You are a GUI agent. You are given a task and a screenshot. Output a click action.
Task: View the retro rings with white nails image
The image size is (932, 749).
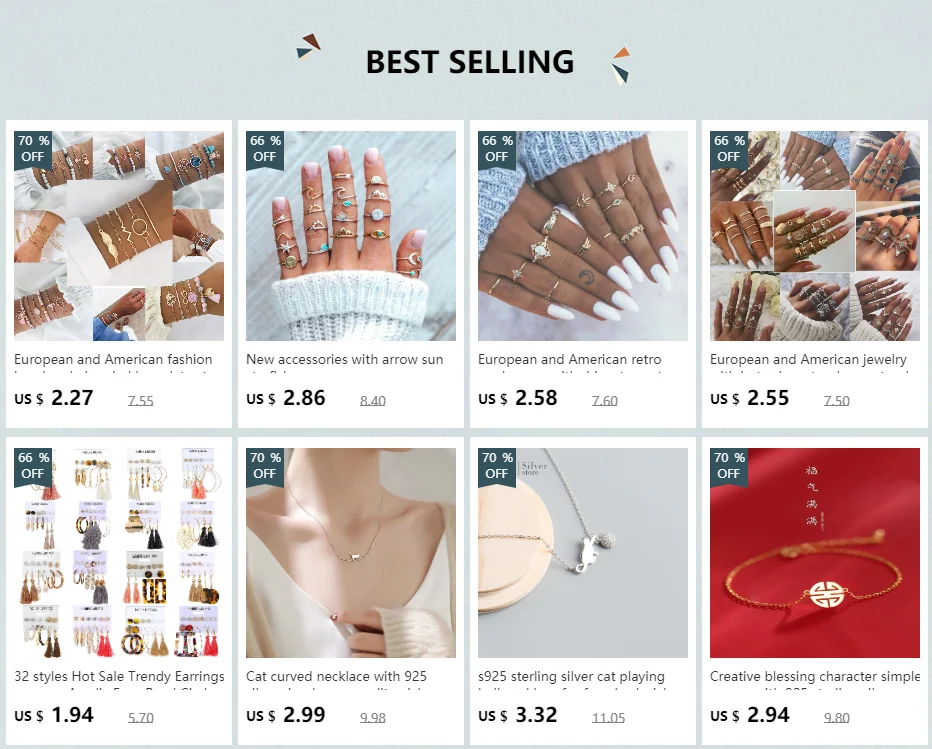tap(582, 236)
